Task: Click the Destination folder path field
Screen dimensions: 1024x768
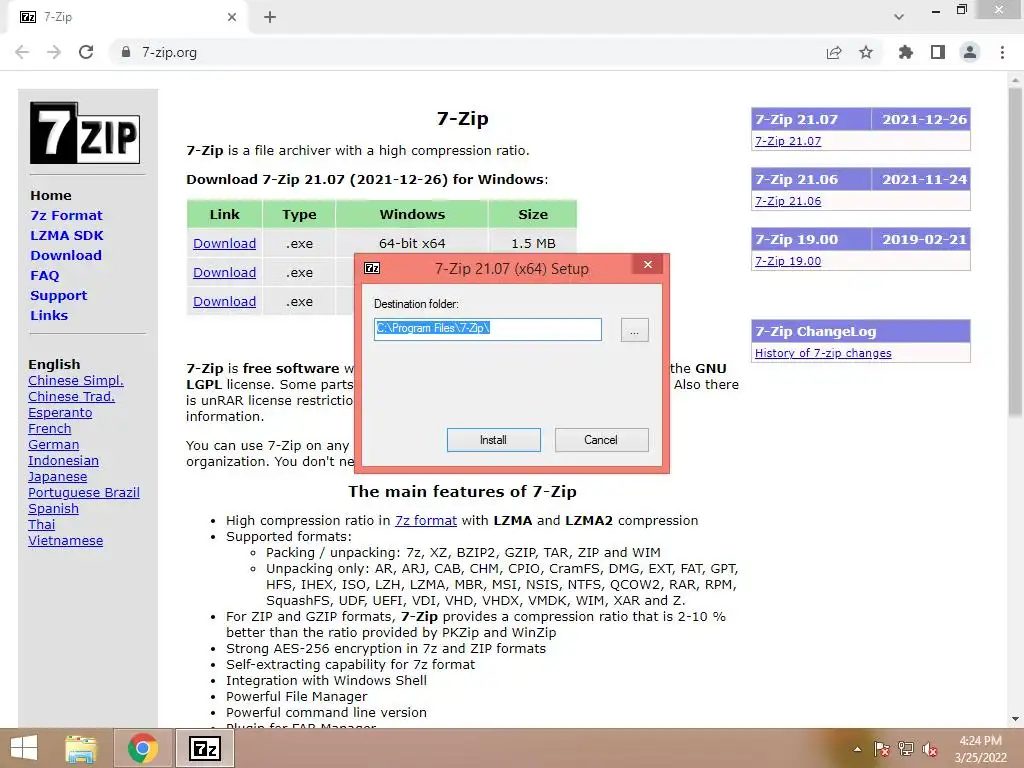Action: pos(488,329)
